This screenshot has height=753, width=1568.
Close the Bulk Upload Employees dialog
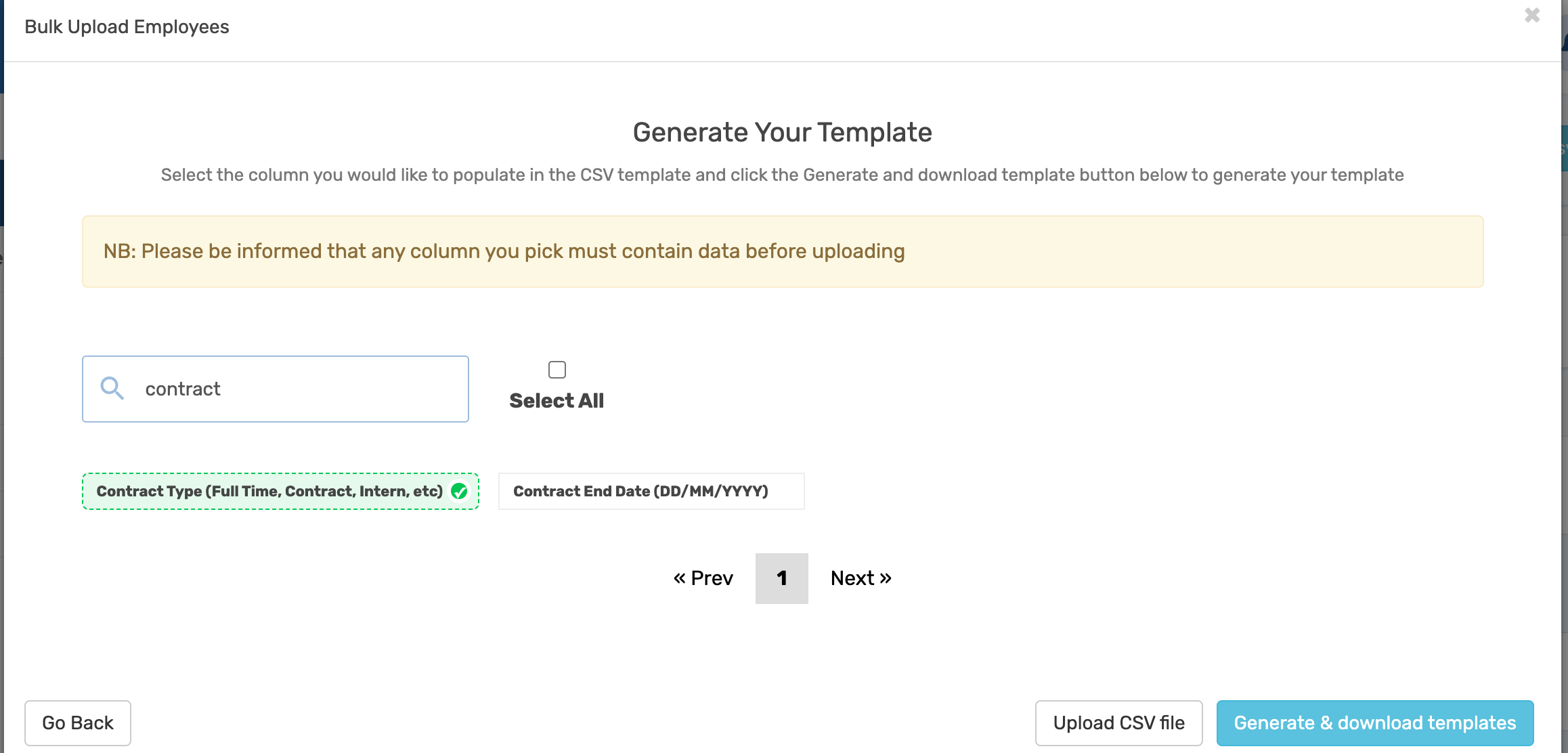(1532, 16)
